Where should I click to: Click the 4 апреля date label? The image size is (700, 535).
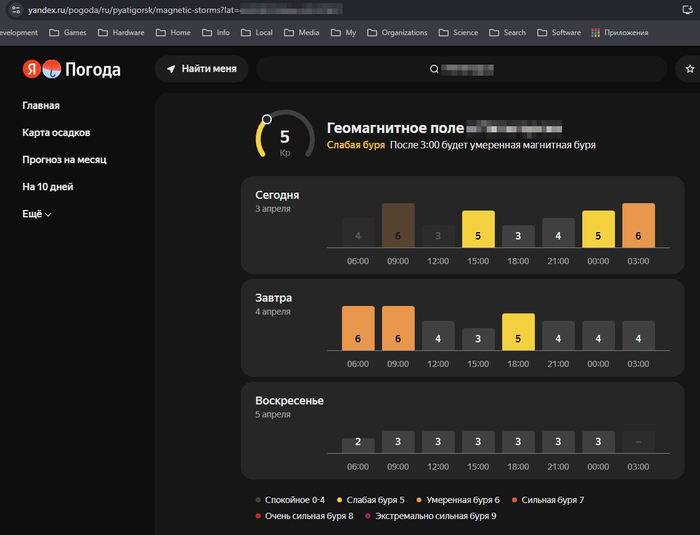273,311
